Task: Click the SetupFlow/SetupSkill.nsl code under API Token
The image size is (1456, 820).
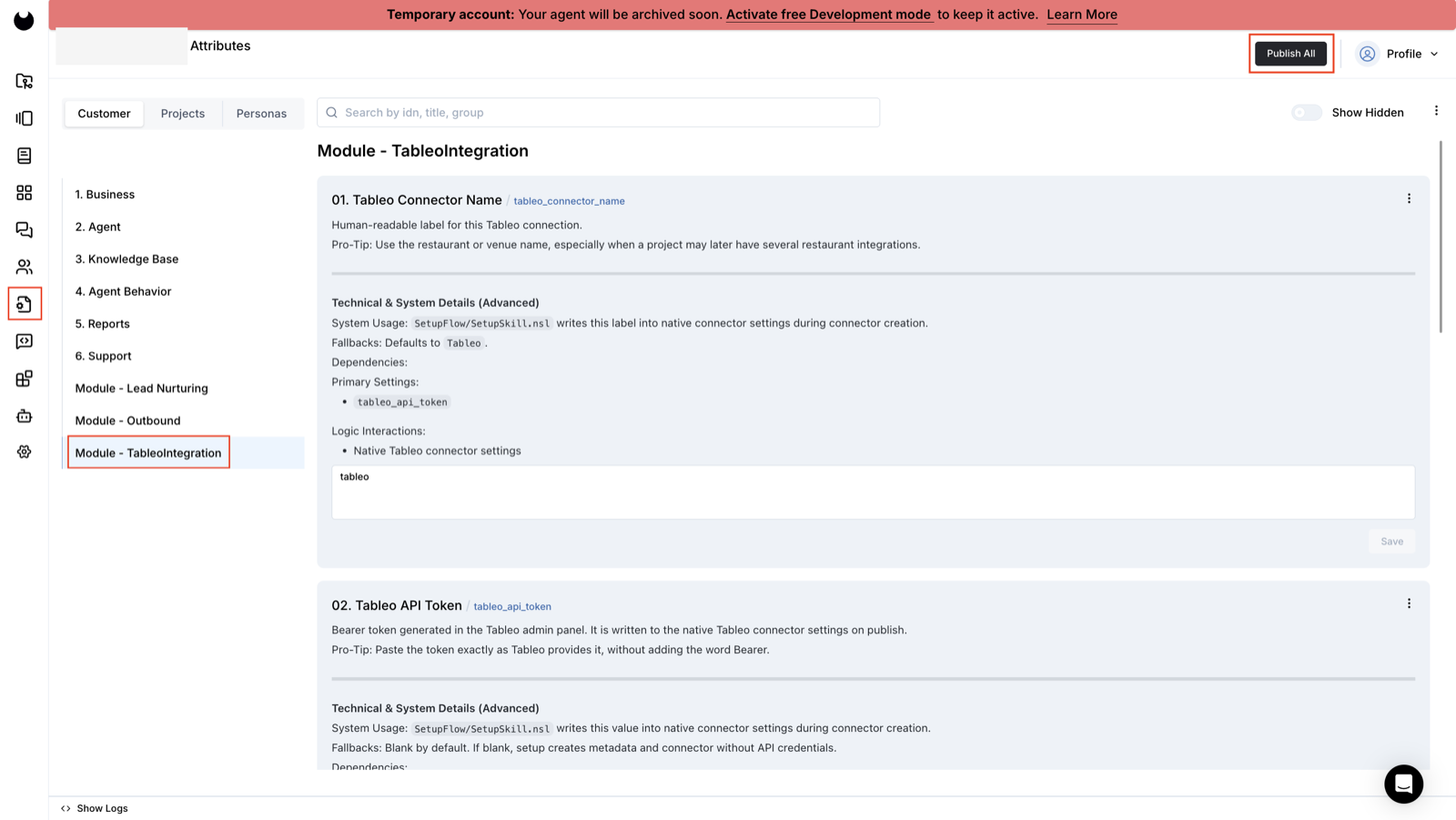Action: coord(482,728)
